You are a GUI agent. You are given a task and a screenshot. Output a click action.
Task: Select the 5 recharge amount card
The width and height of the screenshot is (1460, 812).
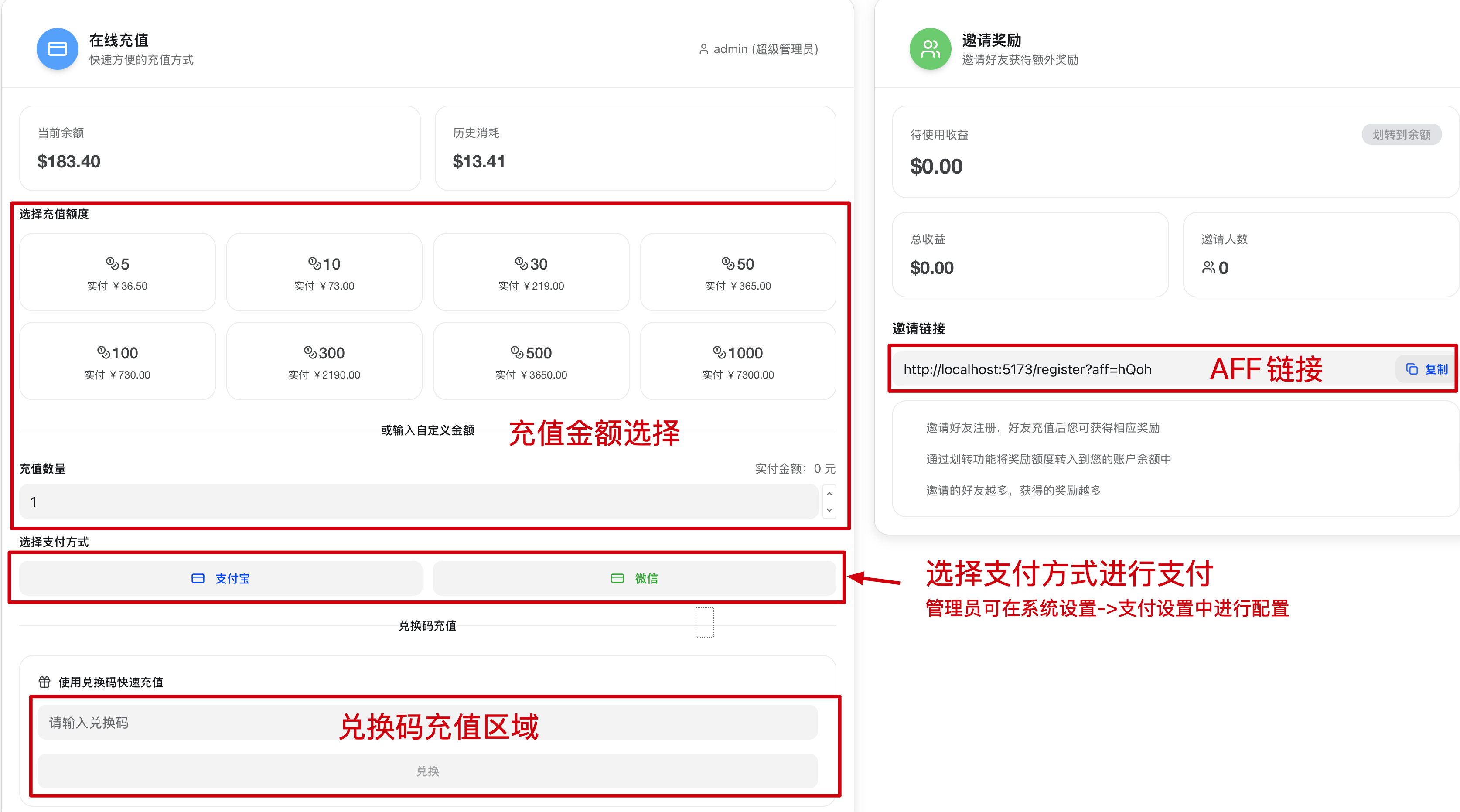(117, 273)
